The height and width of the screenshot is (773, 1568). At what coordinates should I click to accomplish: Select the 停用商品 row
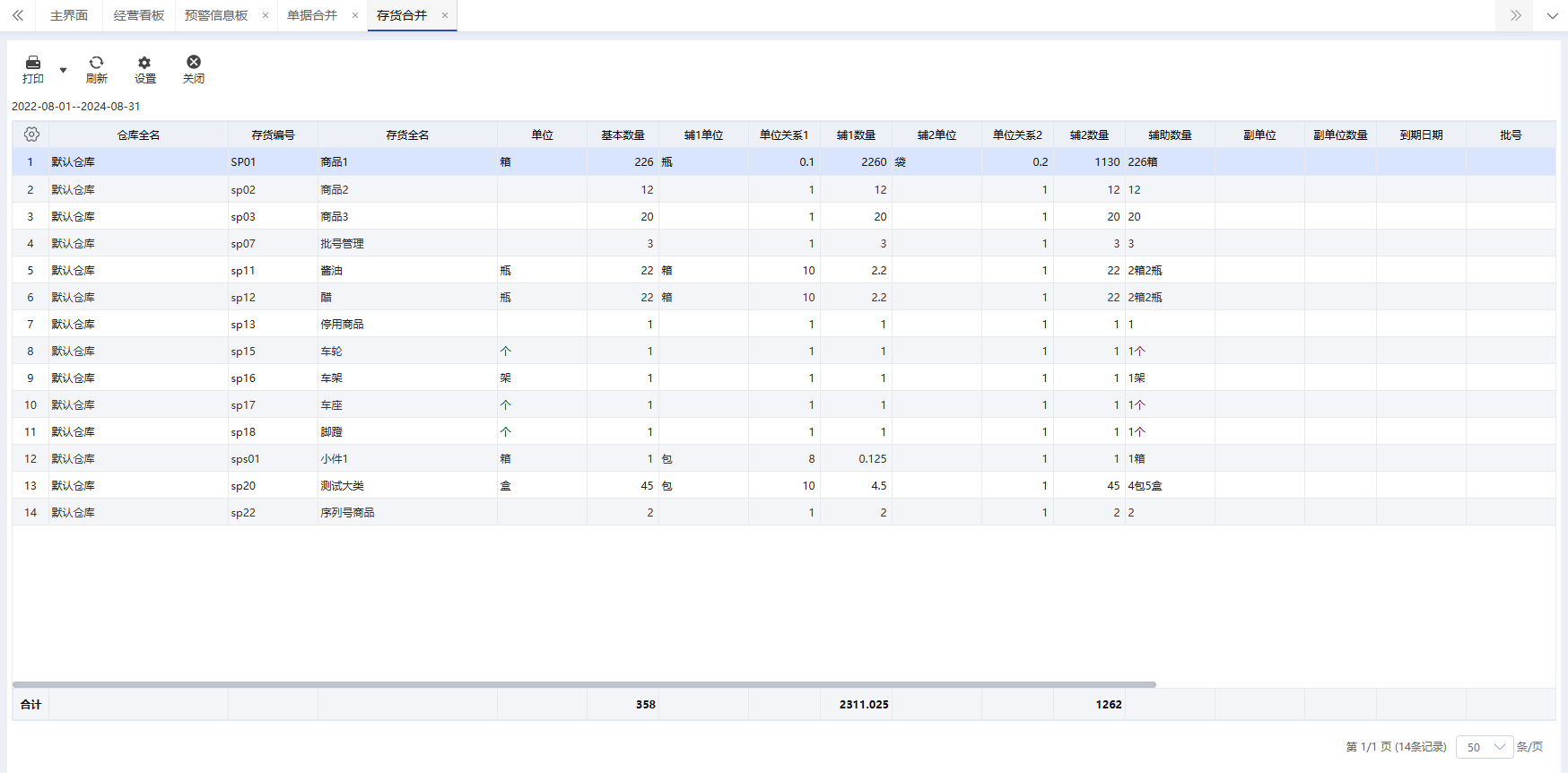pyautogui.click(x=784, y=324)
